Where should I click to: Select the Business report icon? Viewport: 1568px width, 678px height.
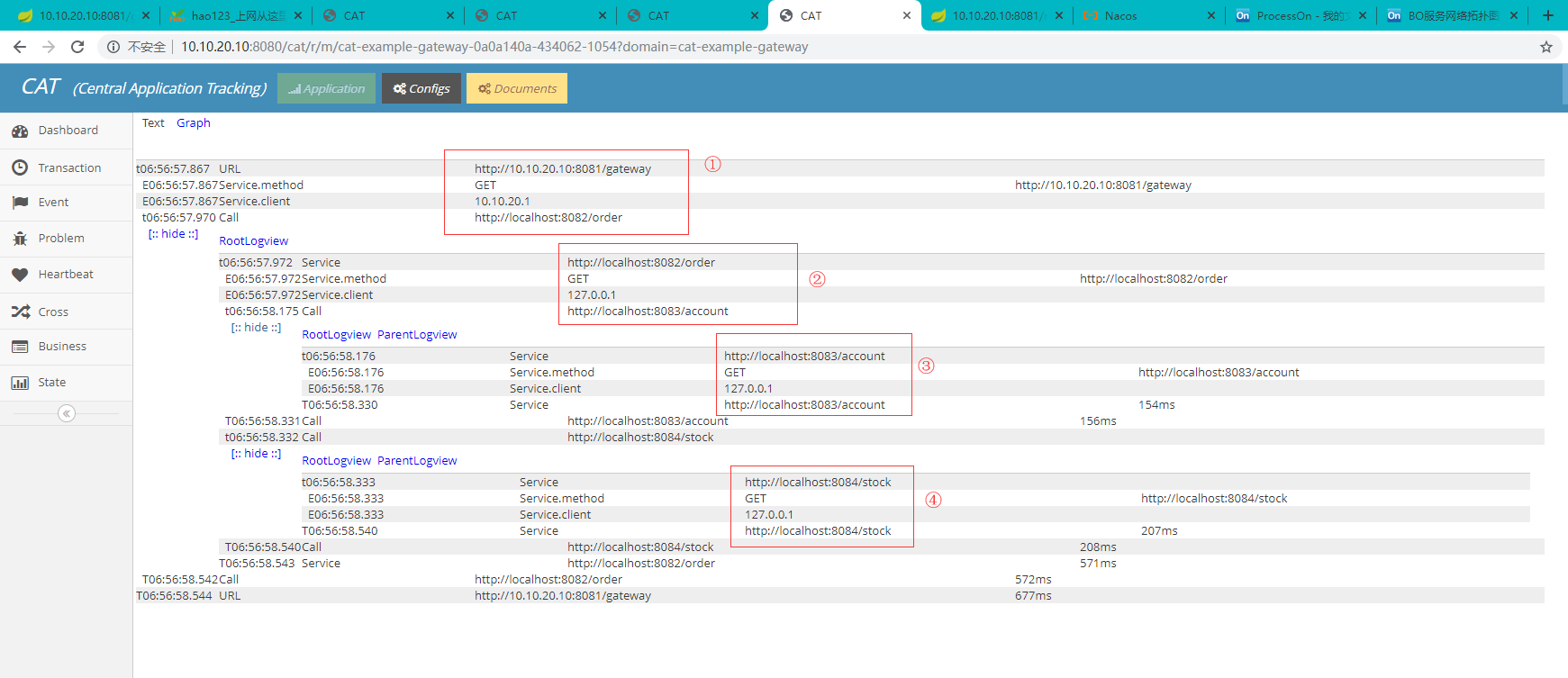pos(20,347)
